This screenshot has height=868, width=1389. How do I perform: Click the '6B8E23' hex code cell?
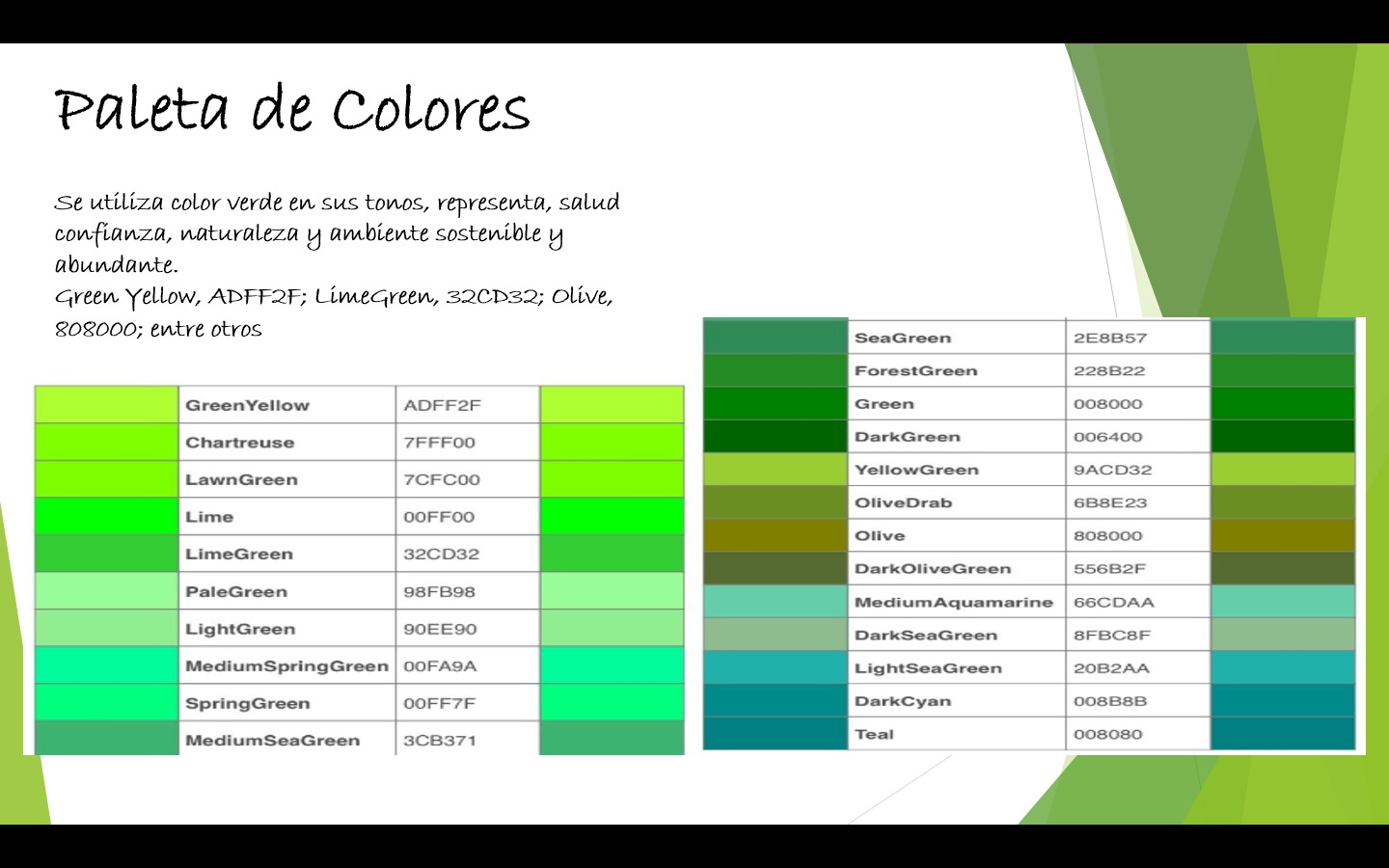1138,502
